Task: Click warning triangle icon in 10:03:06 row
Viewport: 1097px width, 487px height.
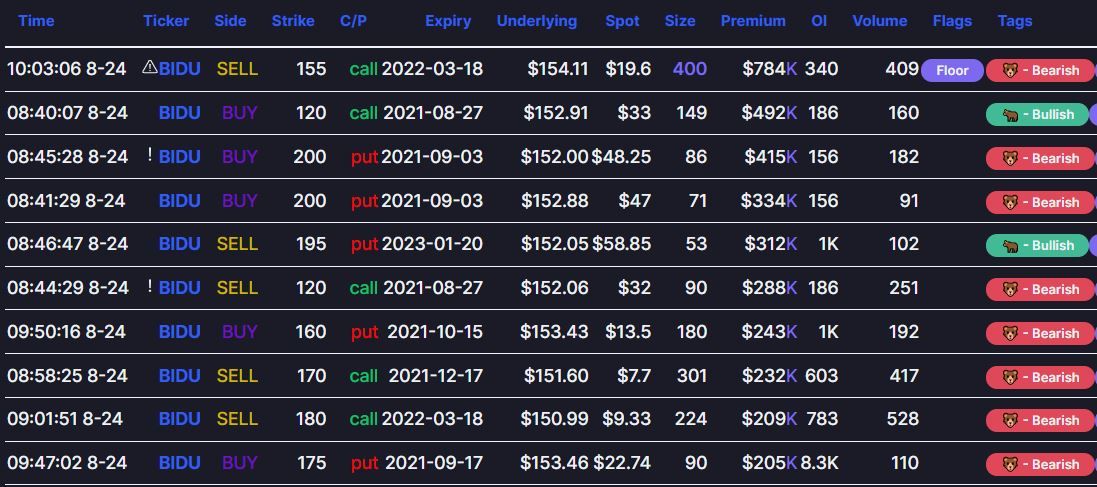Action: point(149,67)
